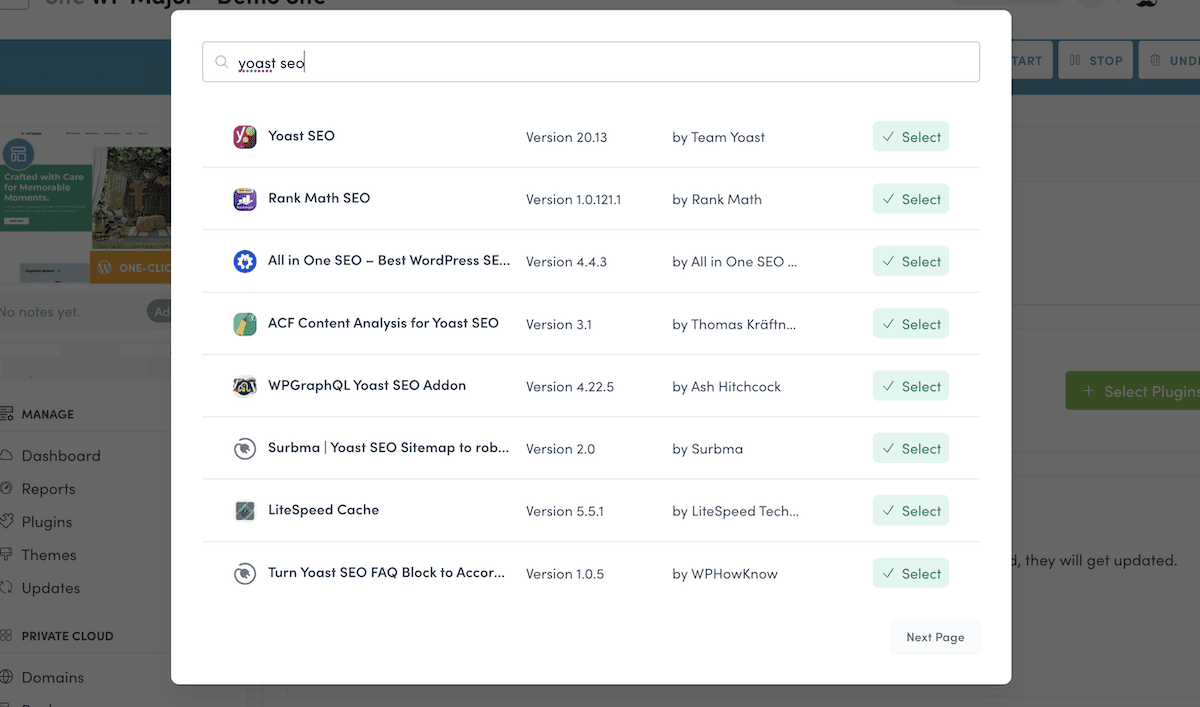Click the Rank Math SEO plugin name
1200x707 pixels.
click(x=319, y=198)
